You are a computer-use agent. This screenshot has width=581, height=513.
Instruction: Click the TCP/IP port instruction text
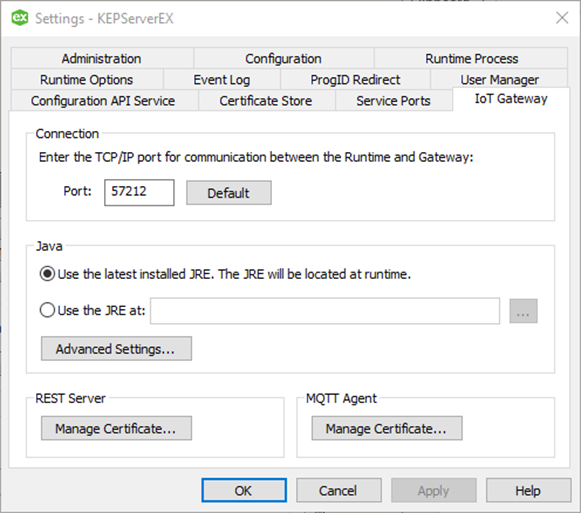coord(256,157)
